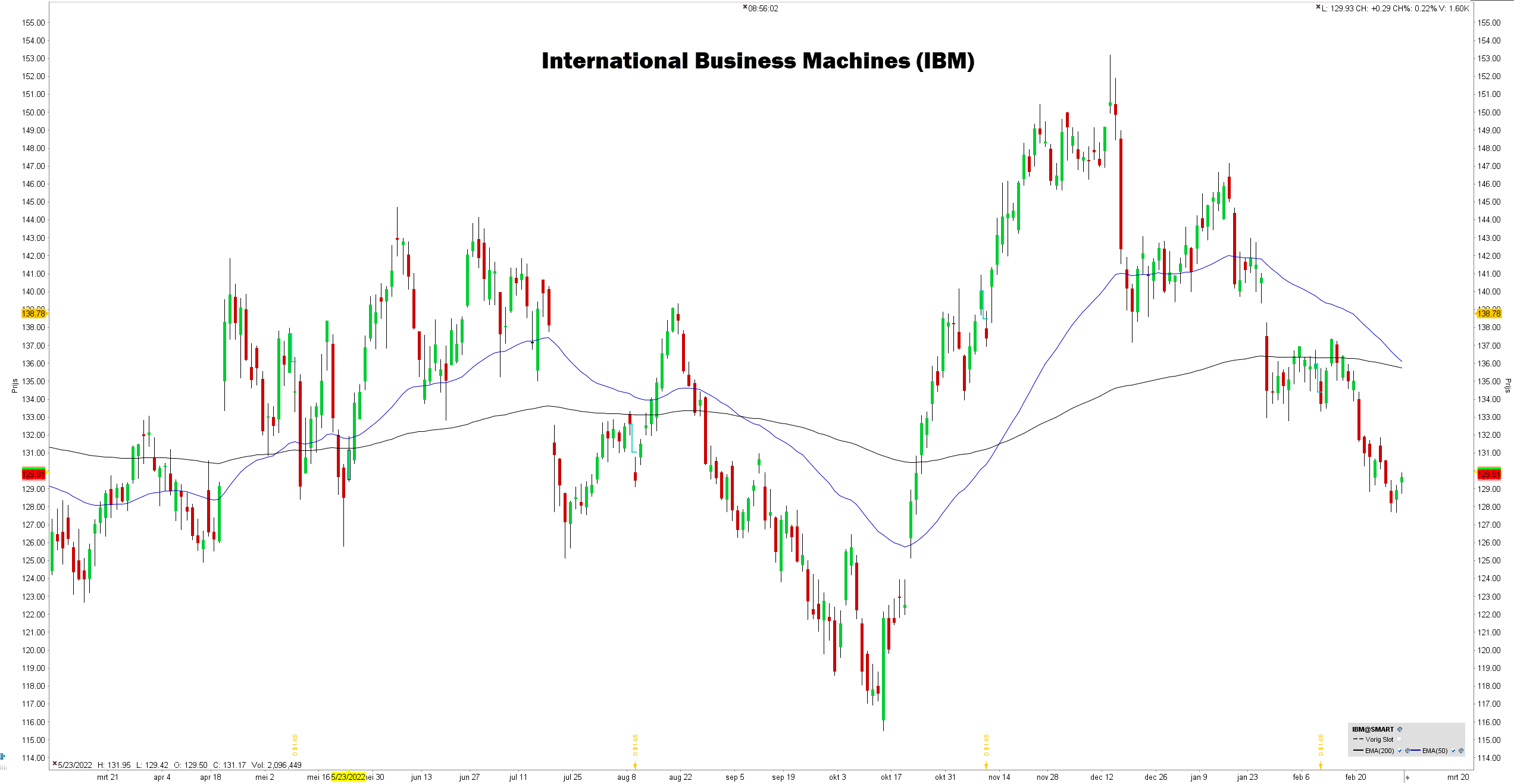Toggle EMA(200) visibility checkmark
1514x784 pixels.
[1400, 751]
